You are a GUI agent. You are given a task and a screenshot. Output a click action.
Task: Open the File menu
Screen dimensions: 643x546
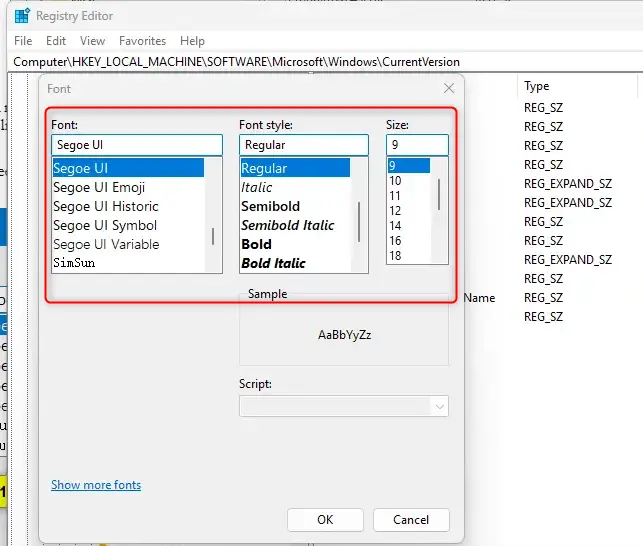tap(23, 41)
